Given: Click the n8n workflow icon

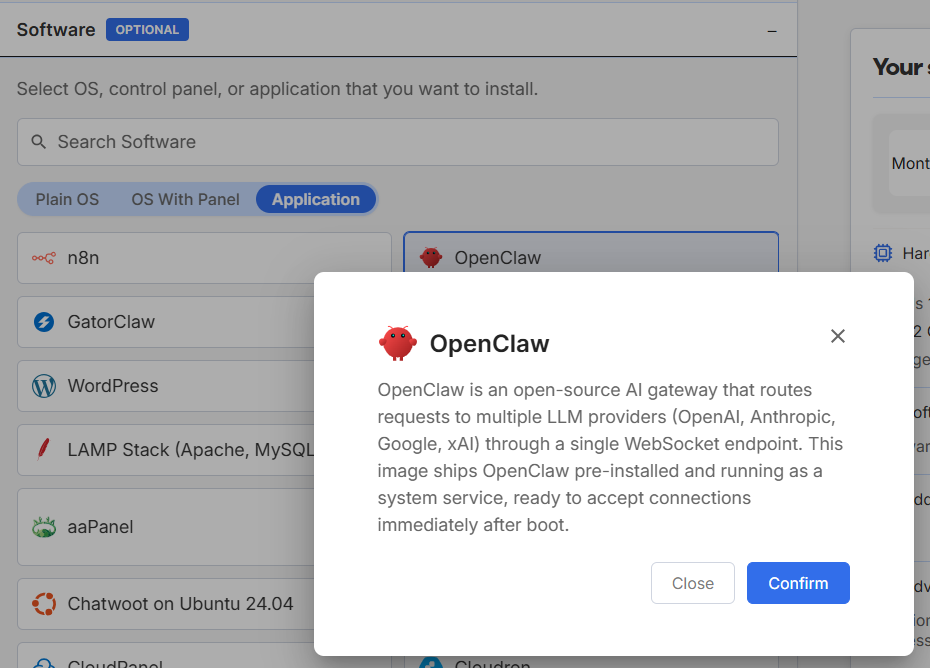Looking at the screenshot, I should coord(44,258).
